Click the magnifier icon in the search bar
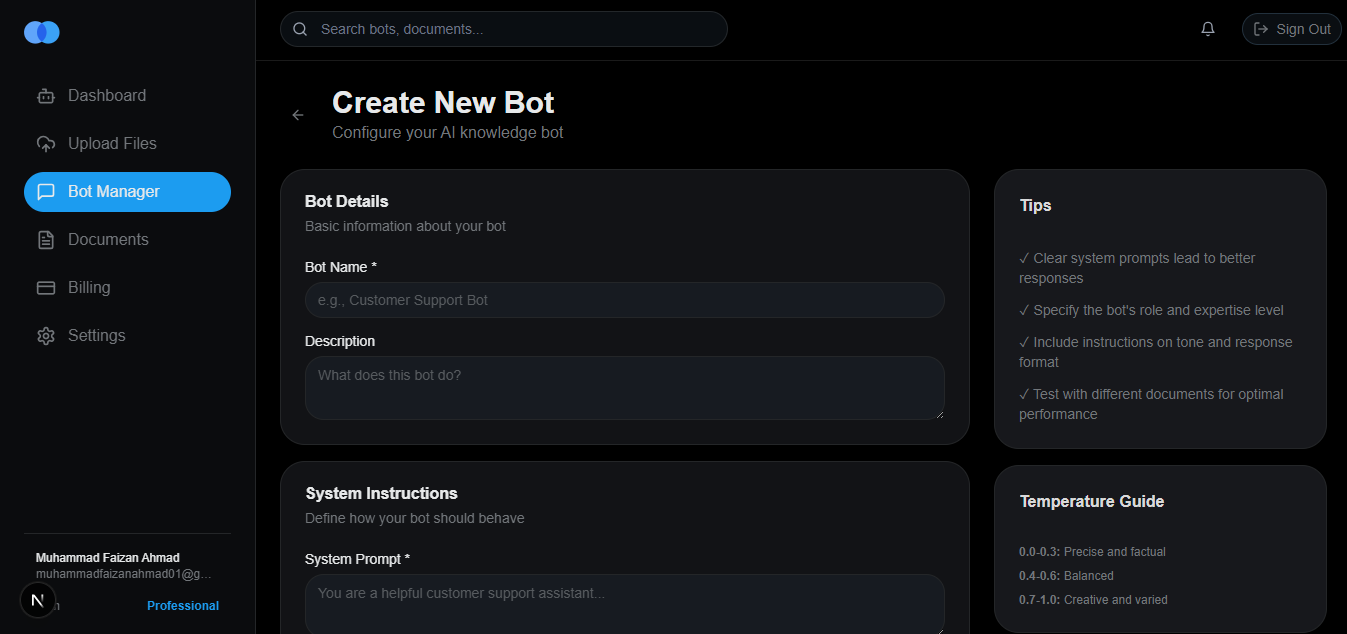 tap(300, 29)
